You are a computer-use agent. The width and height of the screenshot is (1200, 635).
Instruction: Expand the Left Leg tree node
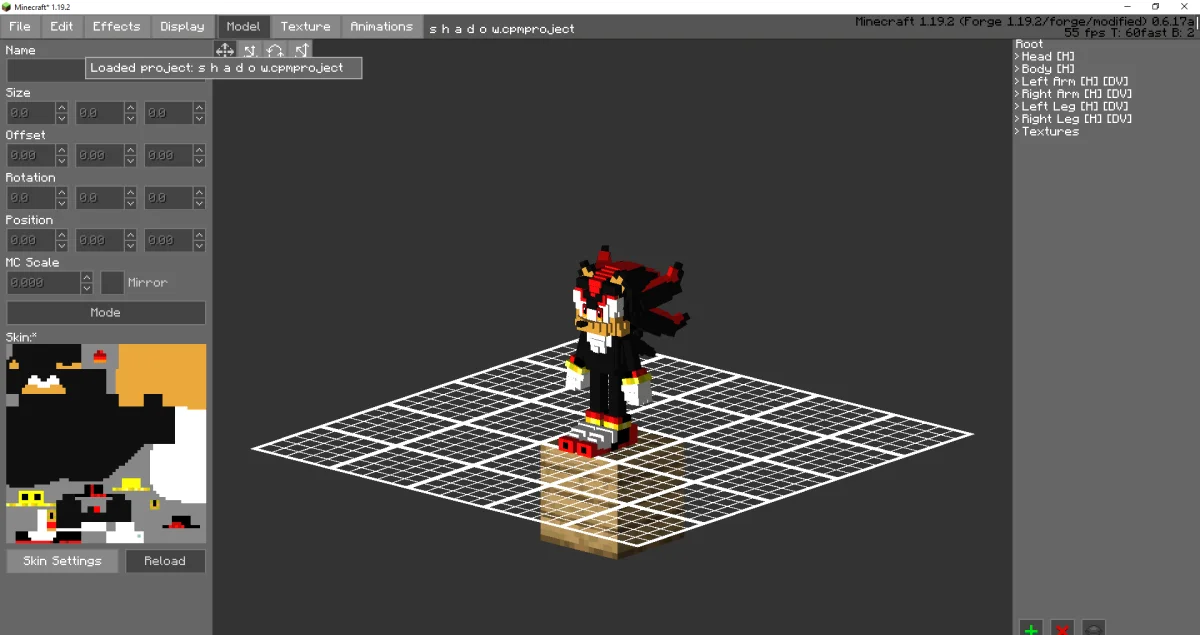coord(1017,107)
